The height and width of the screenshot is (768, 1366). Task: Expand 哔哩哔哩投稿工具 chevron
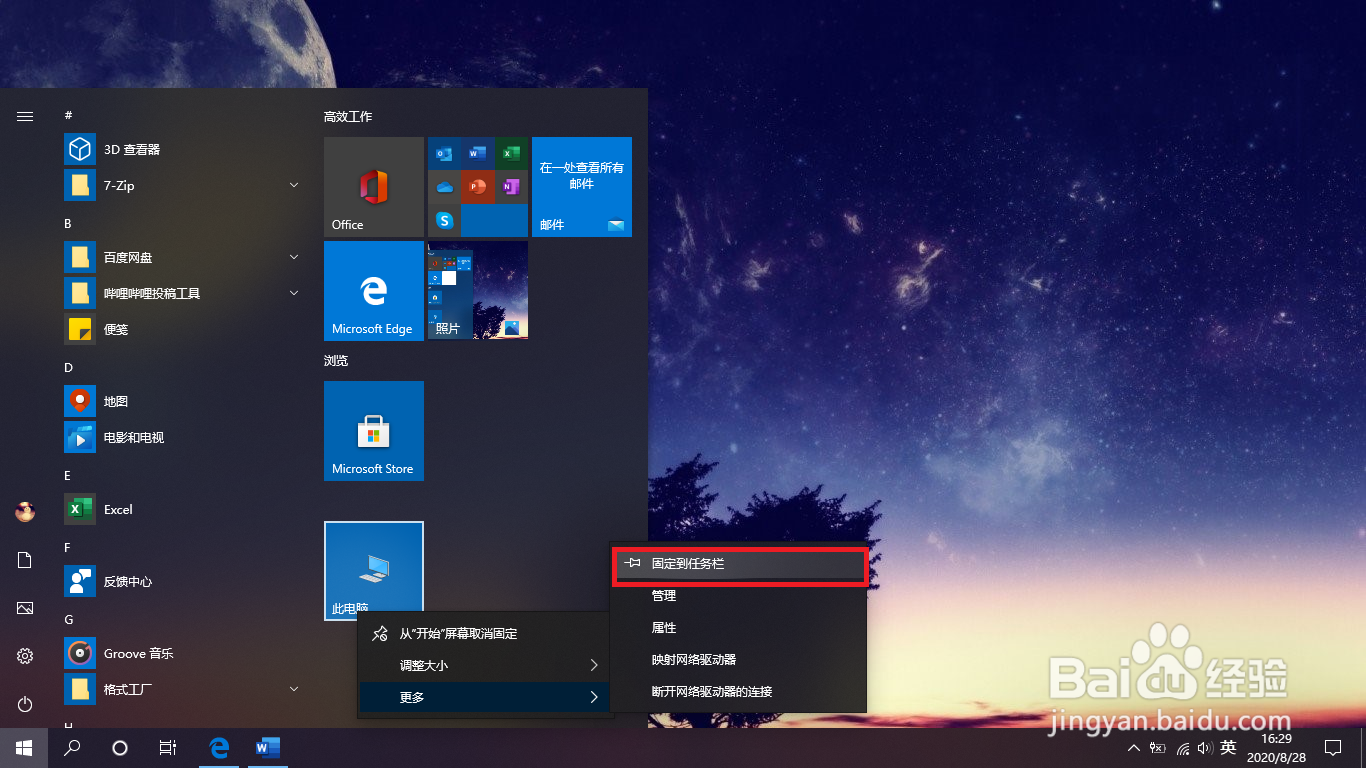coord(294,293)
